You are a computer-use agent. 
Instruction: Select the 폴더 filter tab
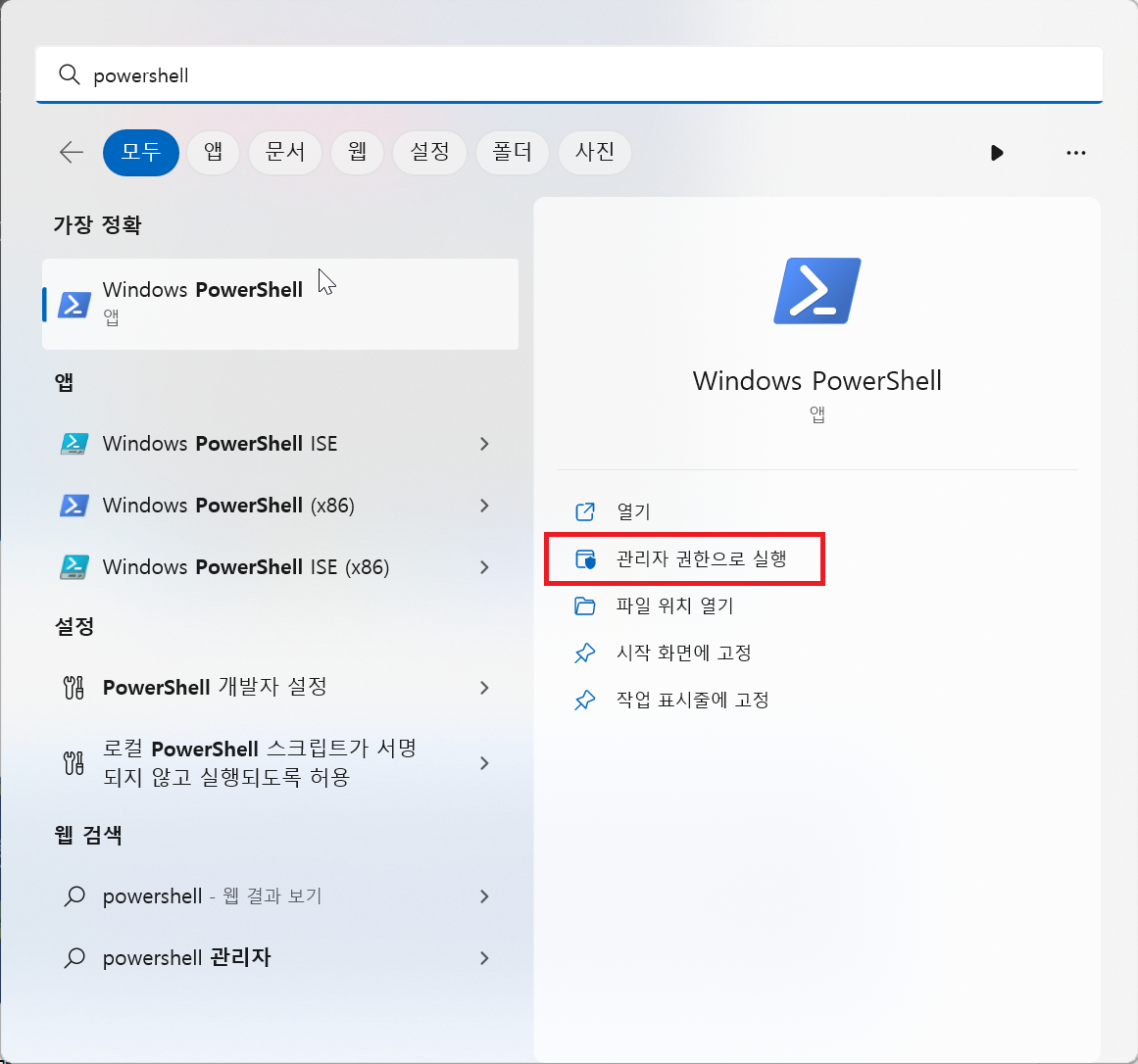(512, 152)
